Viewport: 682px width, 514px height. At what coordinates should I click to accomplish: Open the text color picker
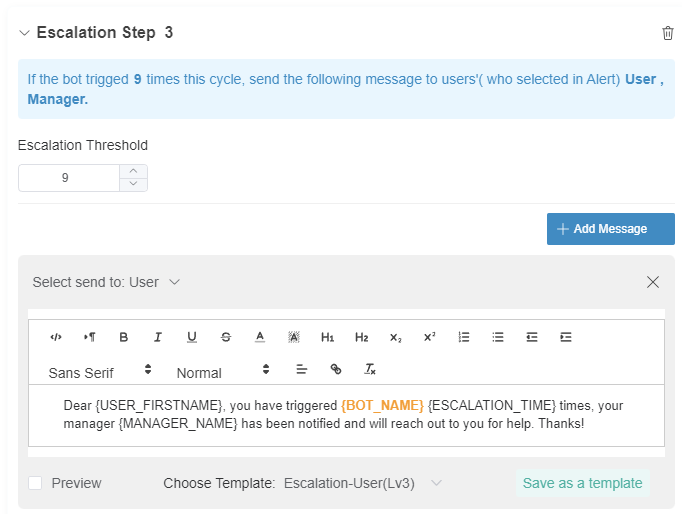point(260,337)
